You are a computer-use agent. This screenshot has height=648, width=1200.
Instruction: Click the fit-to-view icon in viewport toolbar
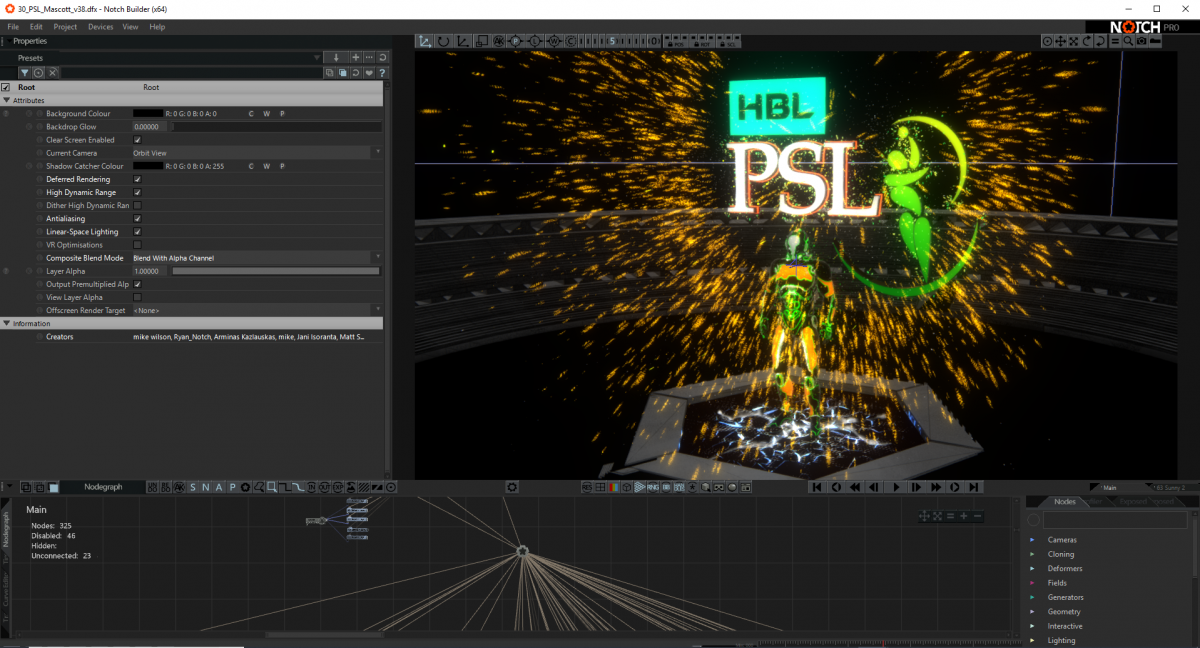coord(1074,41)
